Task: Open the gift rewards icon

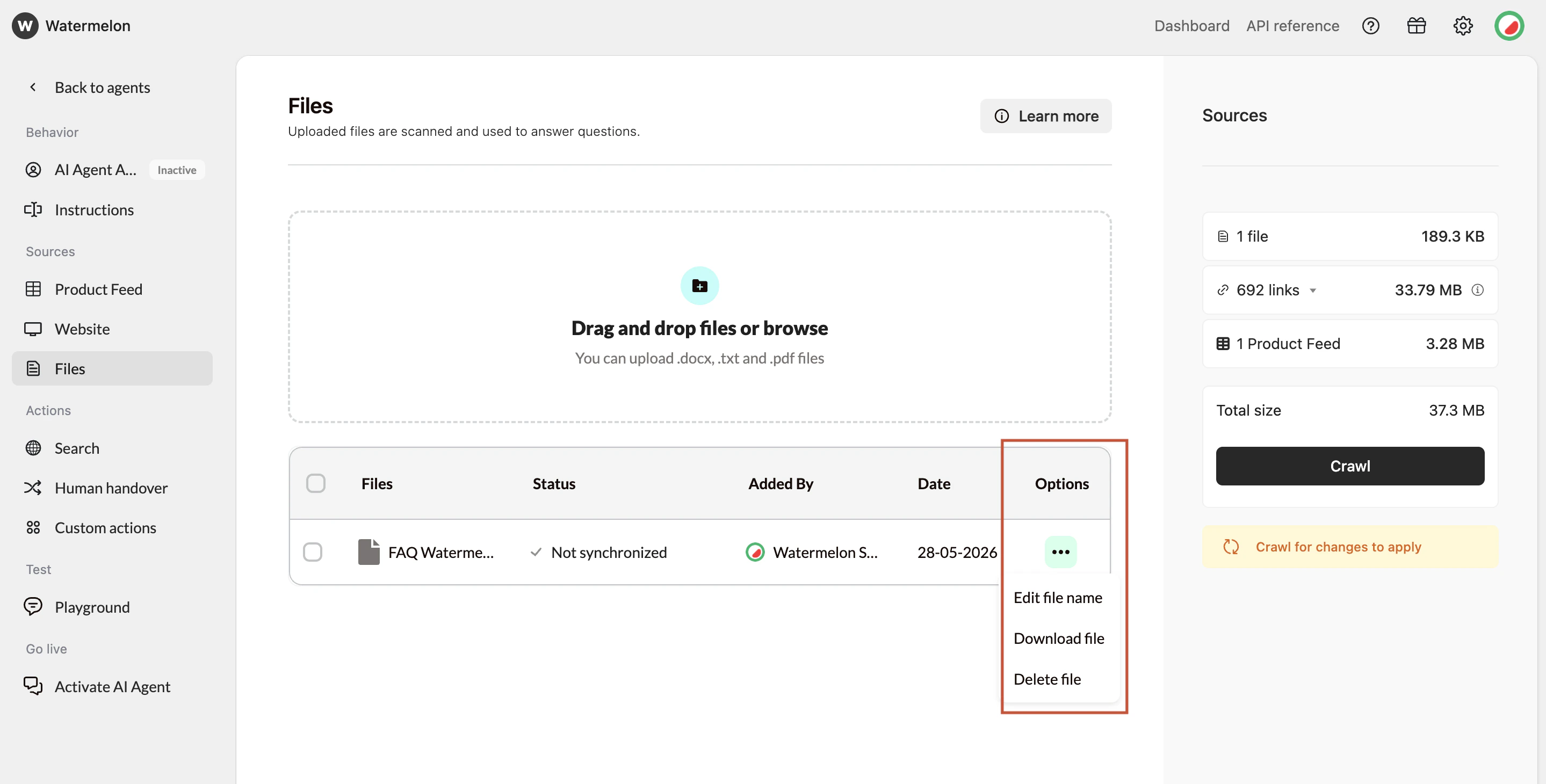Action: 1417,26
